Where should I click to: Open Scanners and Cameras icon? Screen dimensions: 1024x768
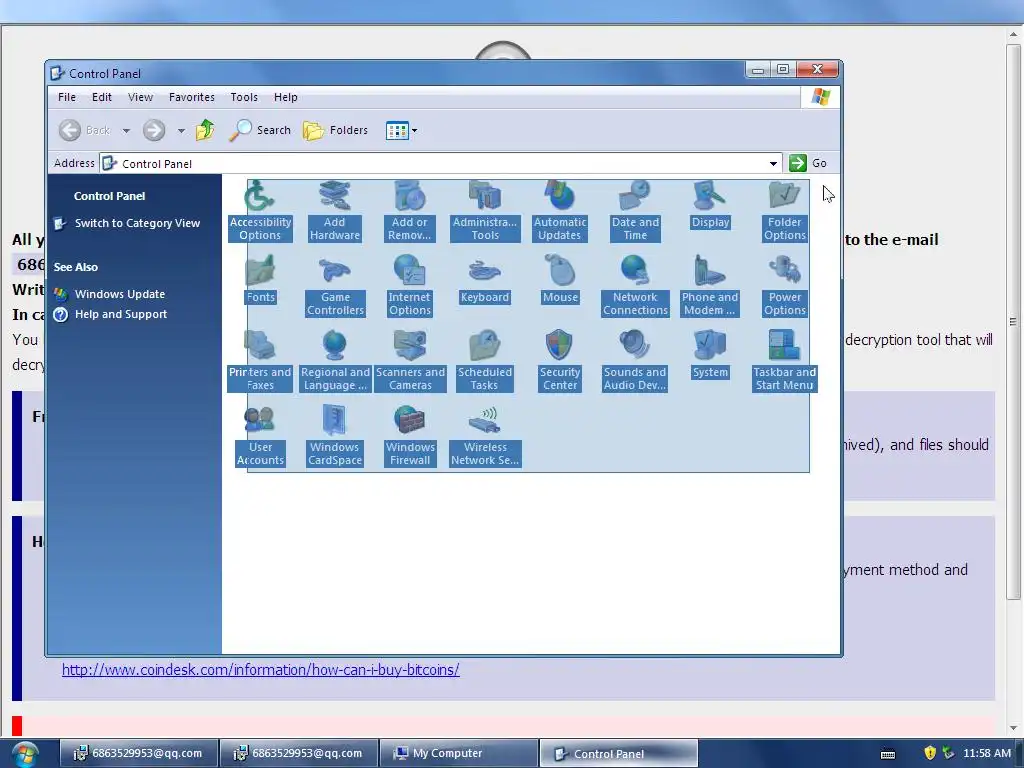[410, 360]
